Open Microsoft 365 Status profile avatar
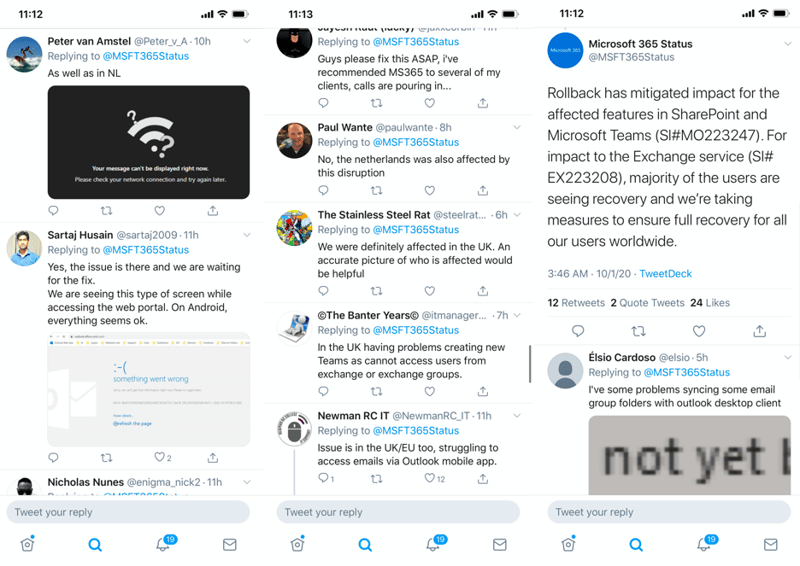This screenshot has width=800, height=566. click(x=565, y=50)
